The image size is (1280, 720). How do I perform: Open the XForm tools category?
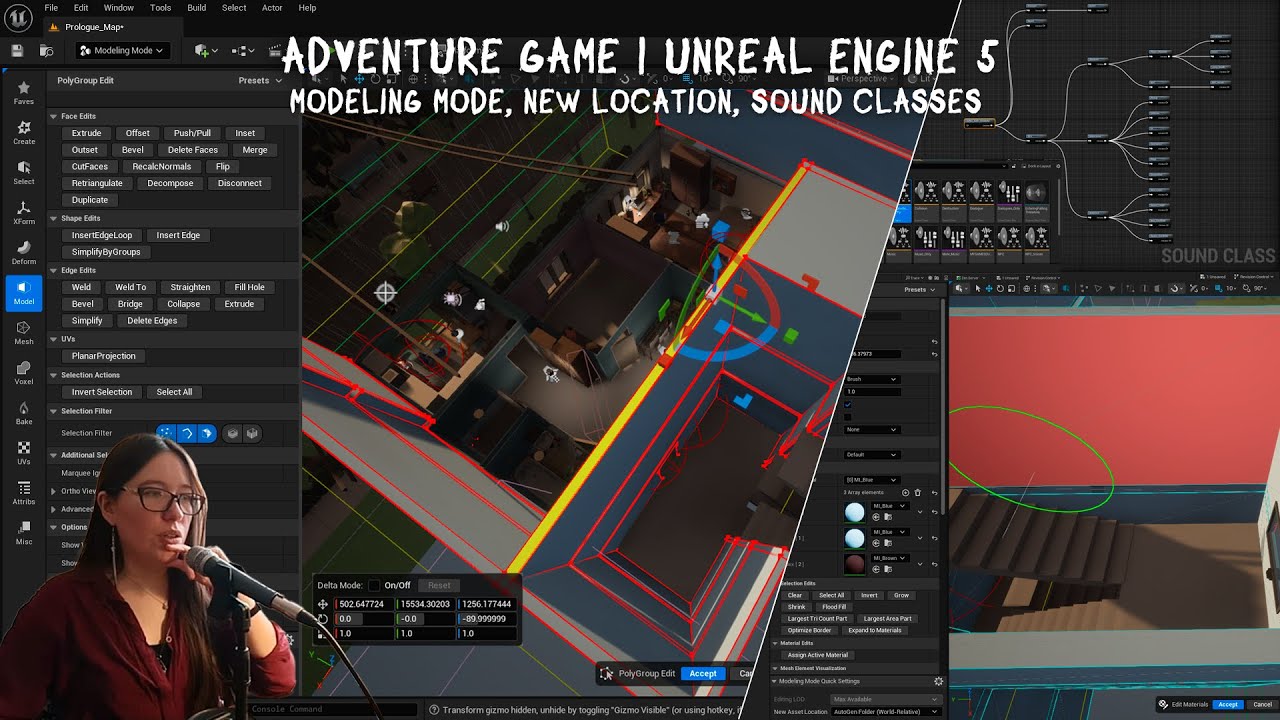(x=23, y=213)
